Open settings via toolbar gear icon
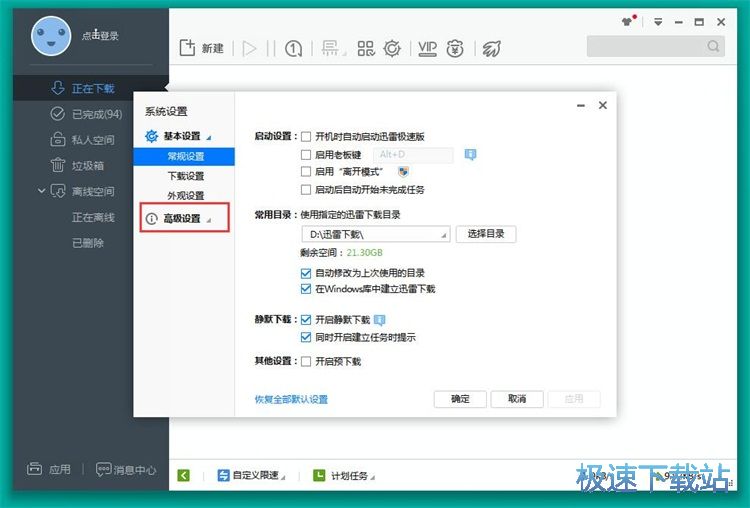The height and width of the screenshot is (508, 750). tap(392, 48)
